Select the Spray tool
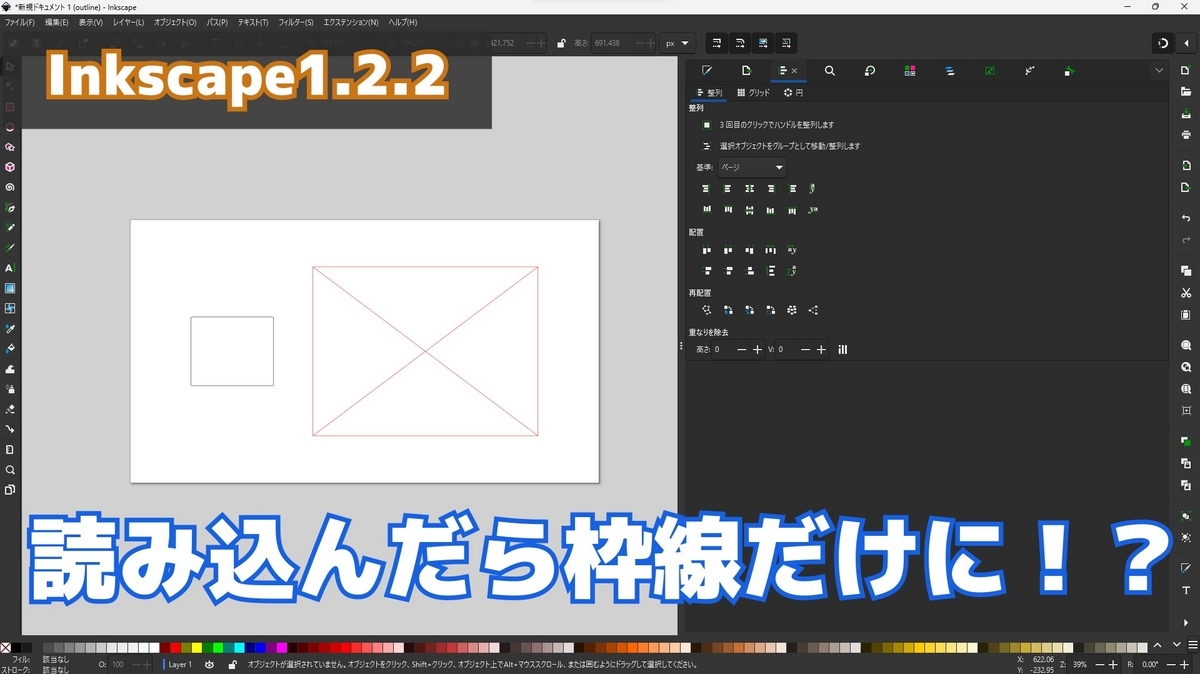This screenshot has width=1200, height=674. [10, 389]
